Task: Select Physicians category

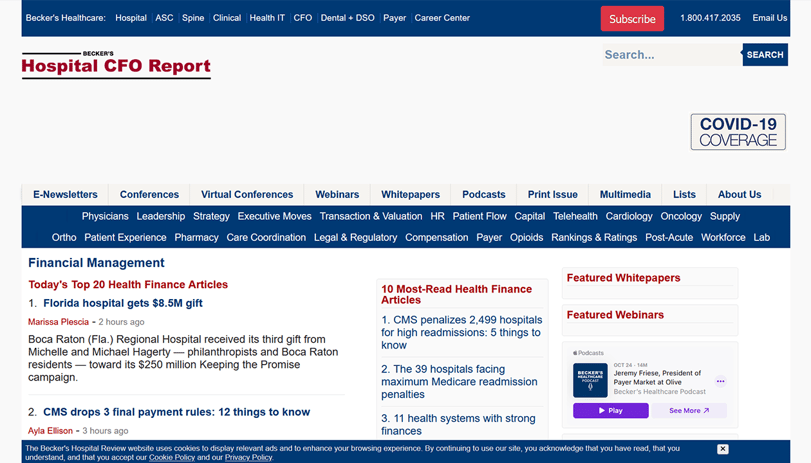Action: coord(105,216)
